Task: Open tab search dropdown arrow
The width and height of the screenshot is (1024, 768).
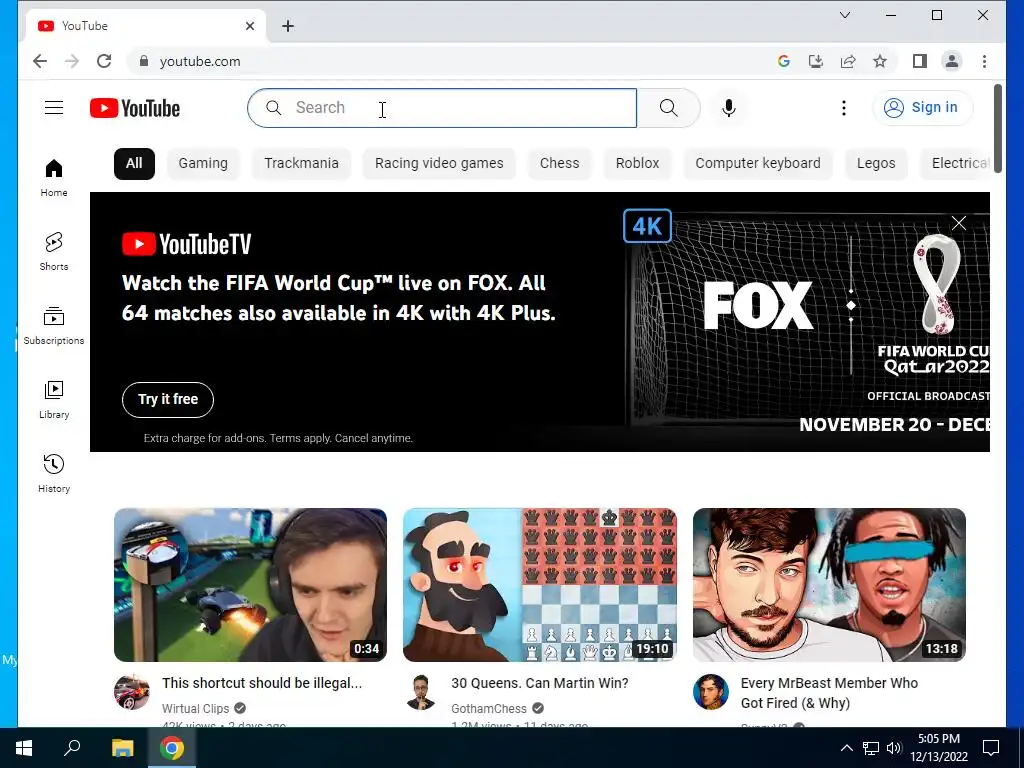Action: click(x=844, y=15)
